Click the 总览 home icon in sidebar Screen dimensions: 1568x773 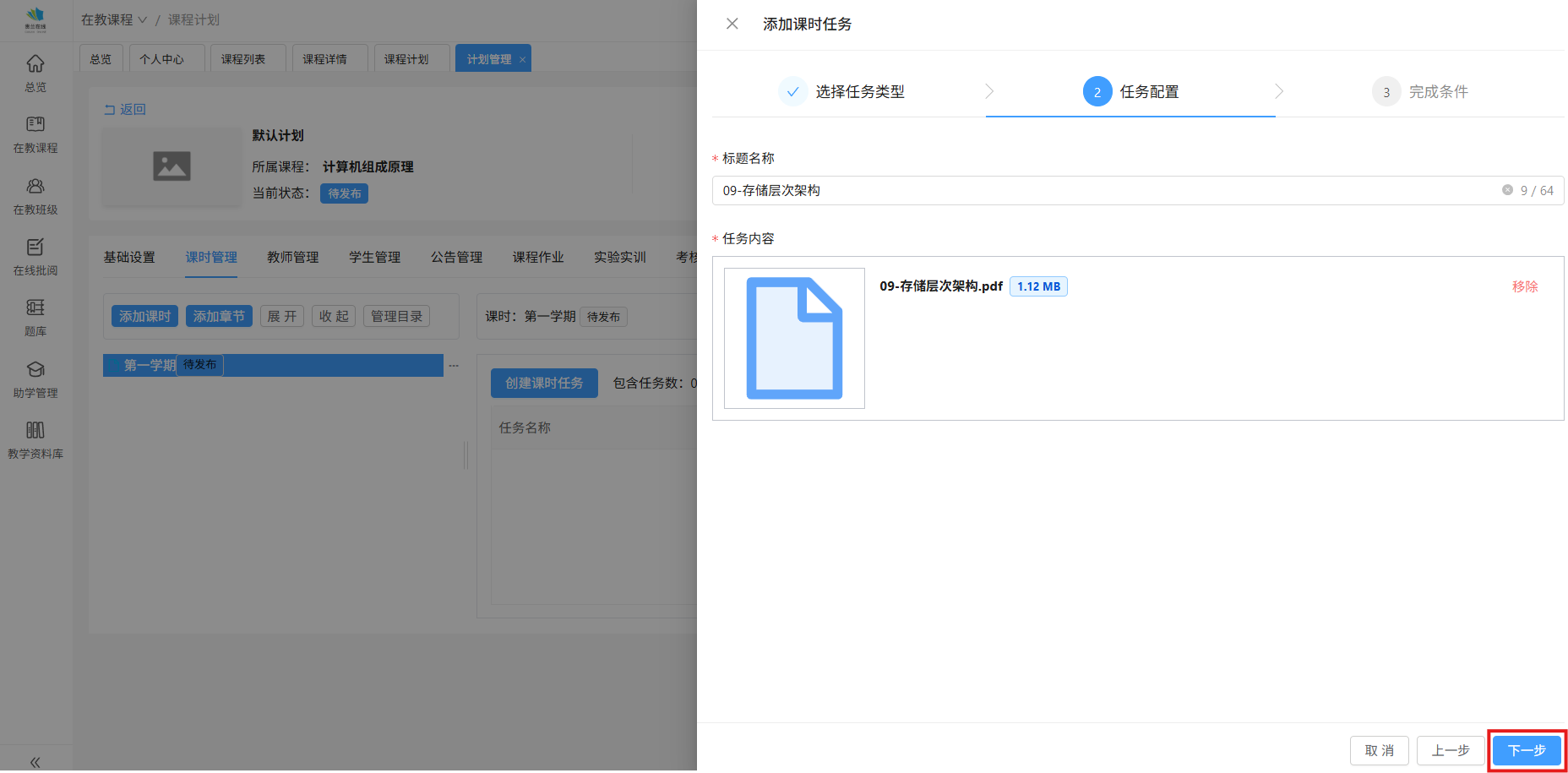coord(35,64)
